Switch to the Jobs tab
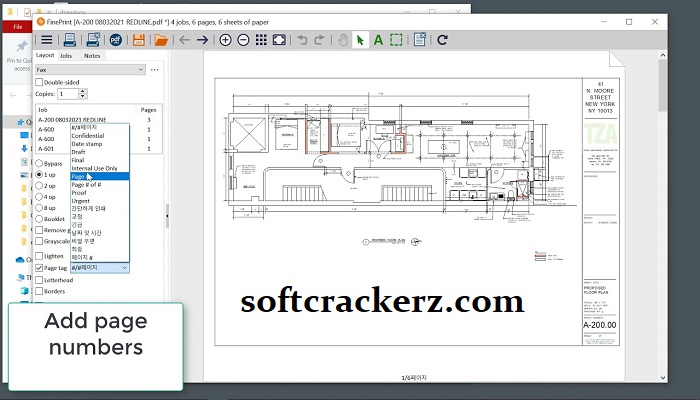Screen dimensions: 700x400 click(66, 56)
